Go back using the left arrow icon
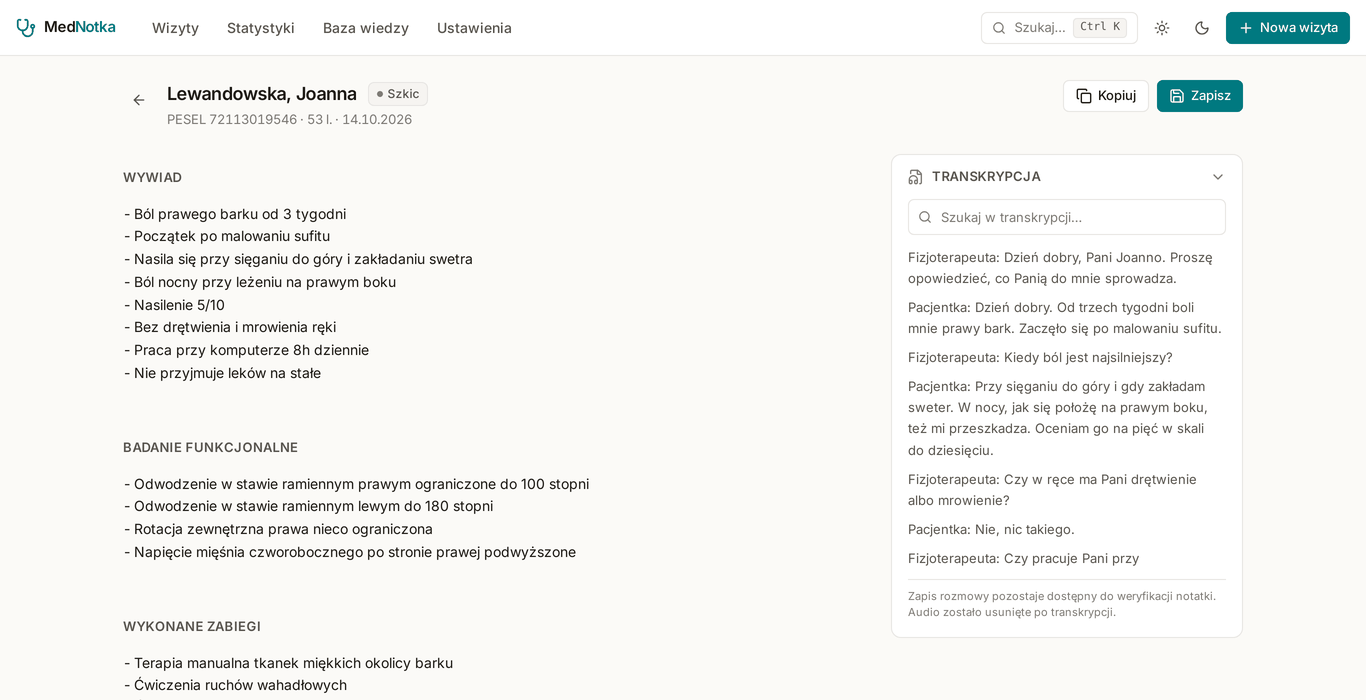This screenshot has height=700, width=1366. pos(139,100)
